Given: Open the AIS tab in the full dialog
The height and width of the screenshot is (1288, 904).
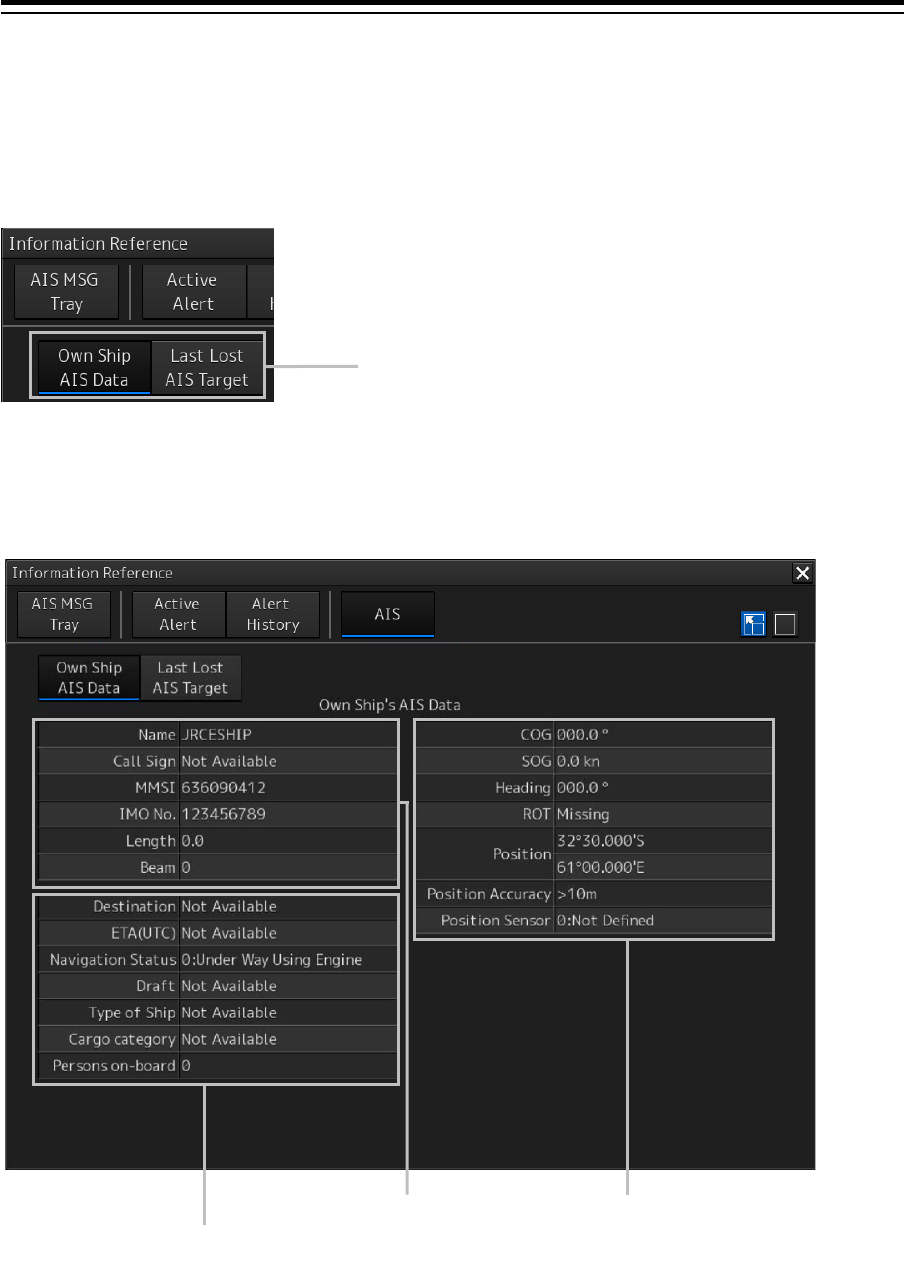Looking at the screenshot, I should [x=388, y=614].
